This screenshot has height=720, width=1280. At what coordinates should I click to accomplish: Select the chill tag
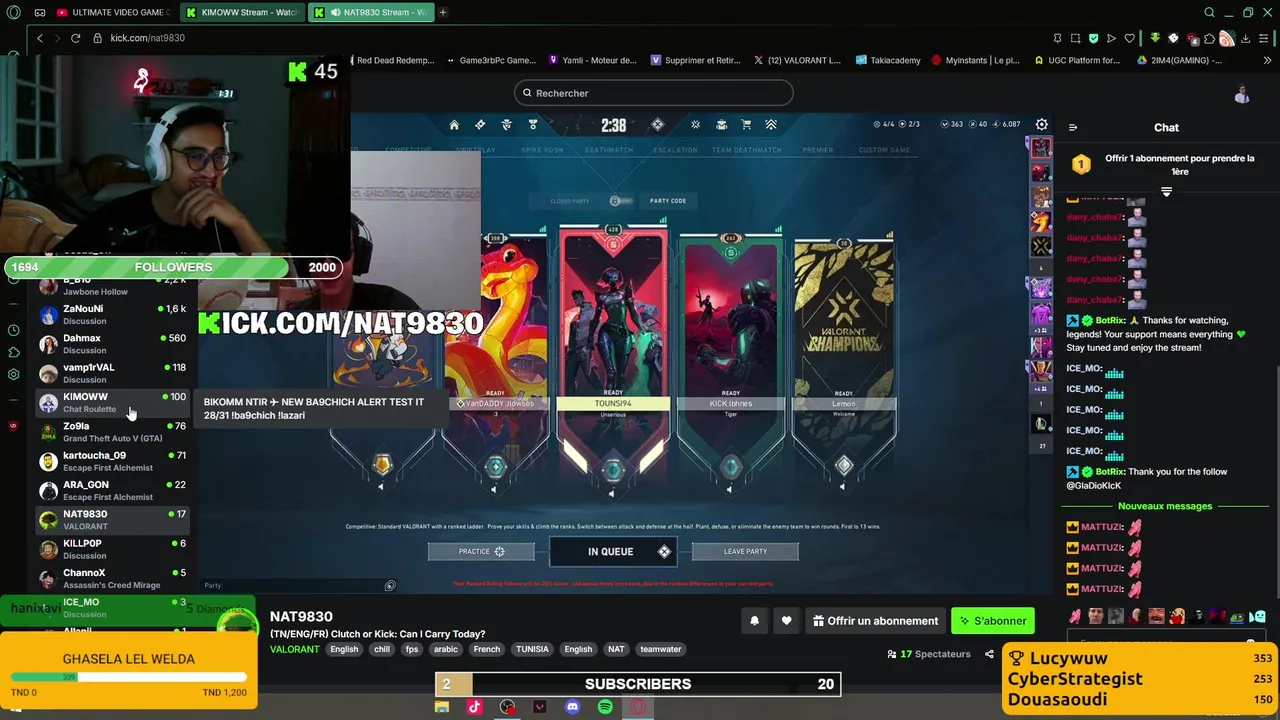(382, 649)
